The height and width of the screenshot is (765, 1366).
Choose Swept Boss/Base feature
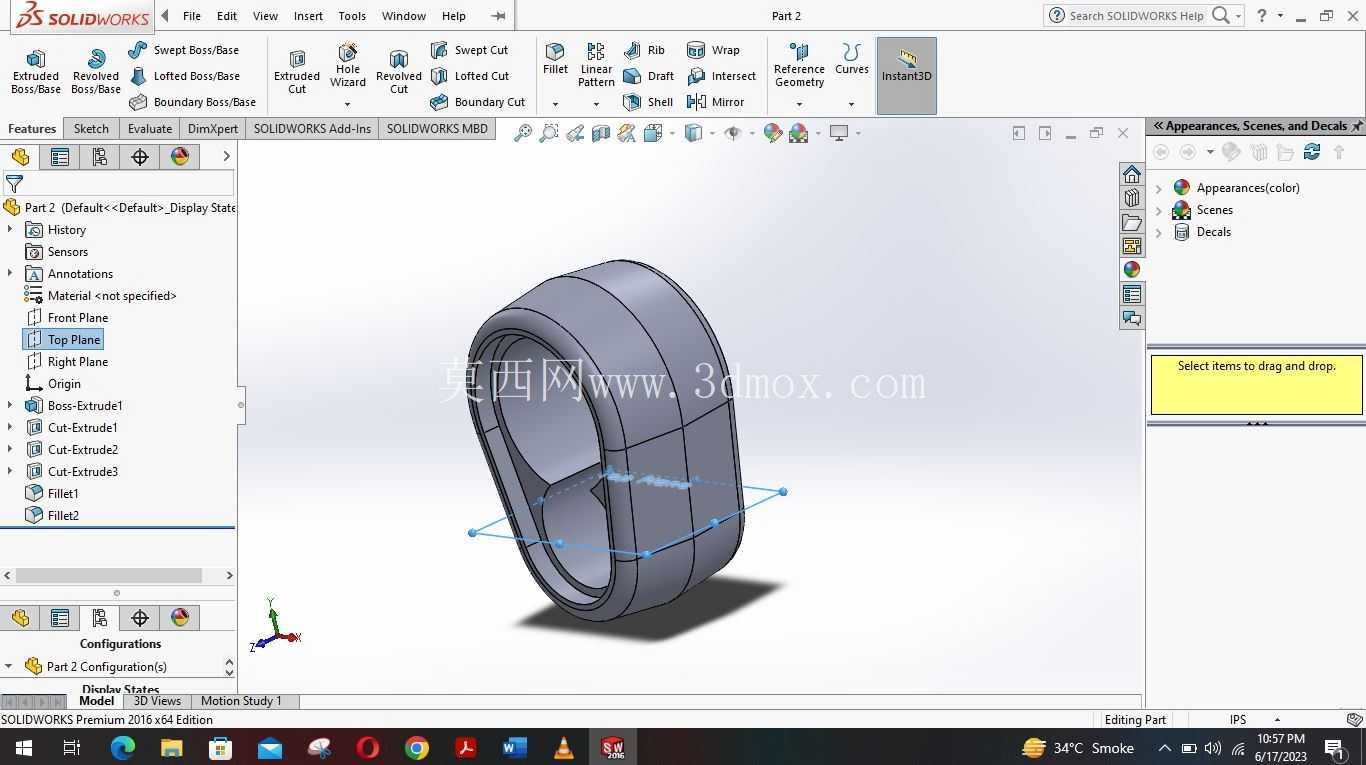[184, 50]
